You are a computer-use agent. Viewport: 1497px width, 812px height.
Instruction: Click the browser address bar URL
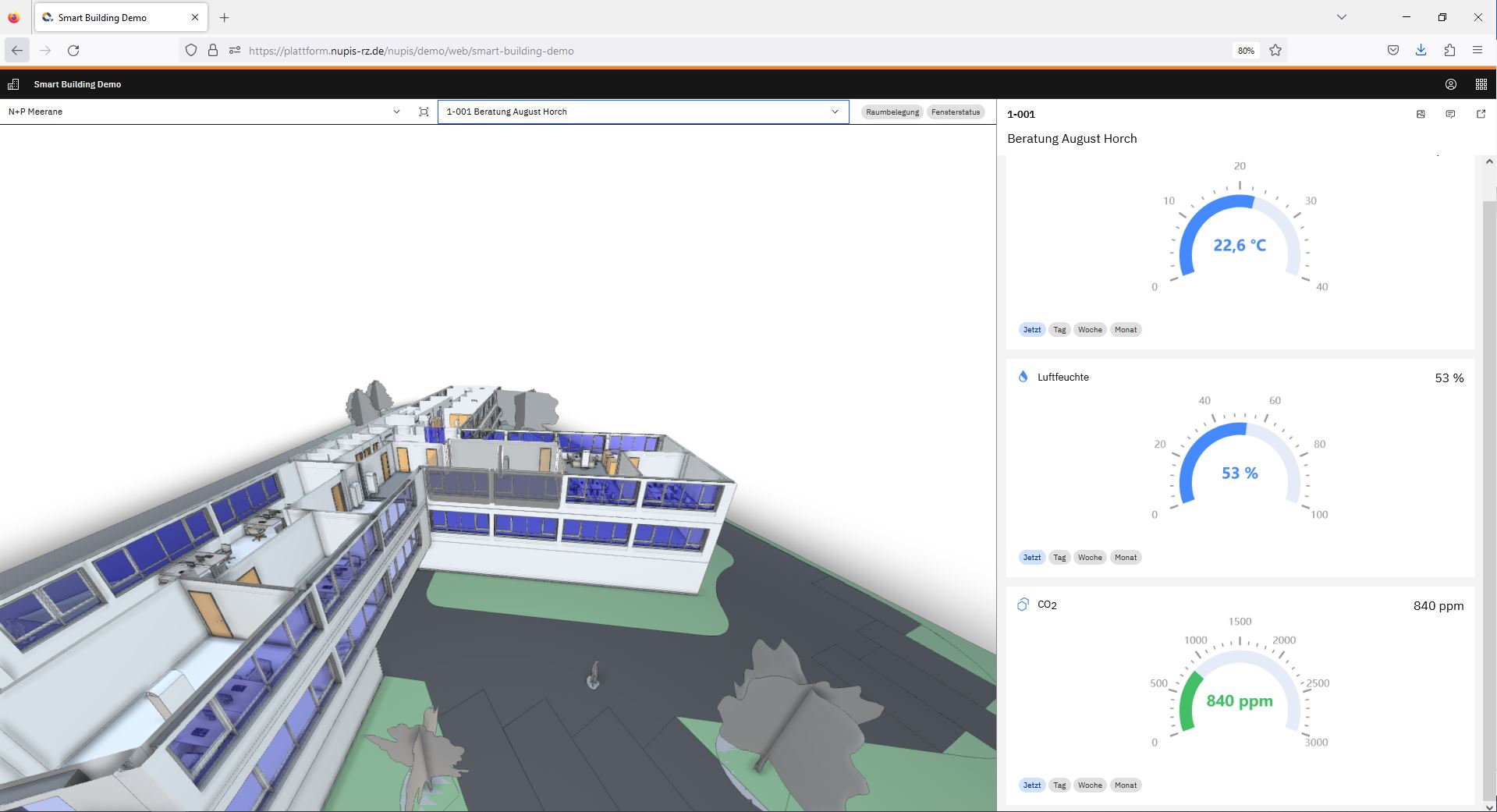point(411,51)
